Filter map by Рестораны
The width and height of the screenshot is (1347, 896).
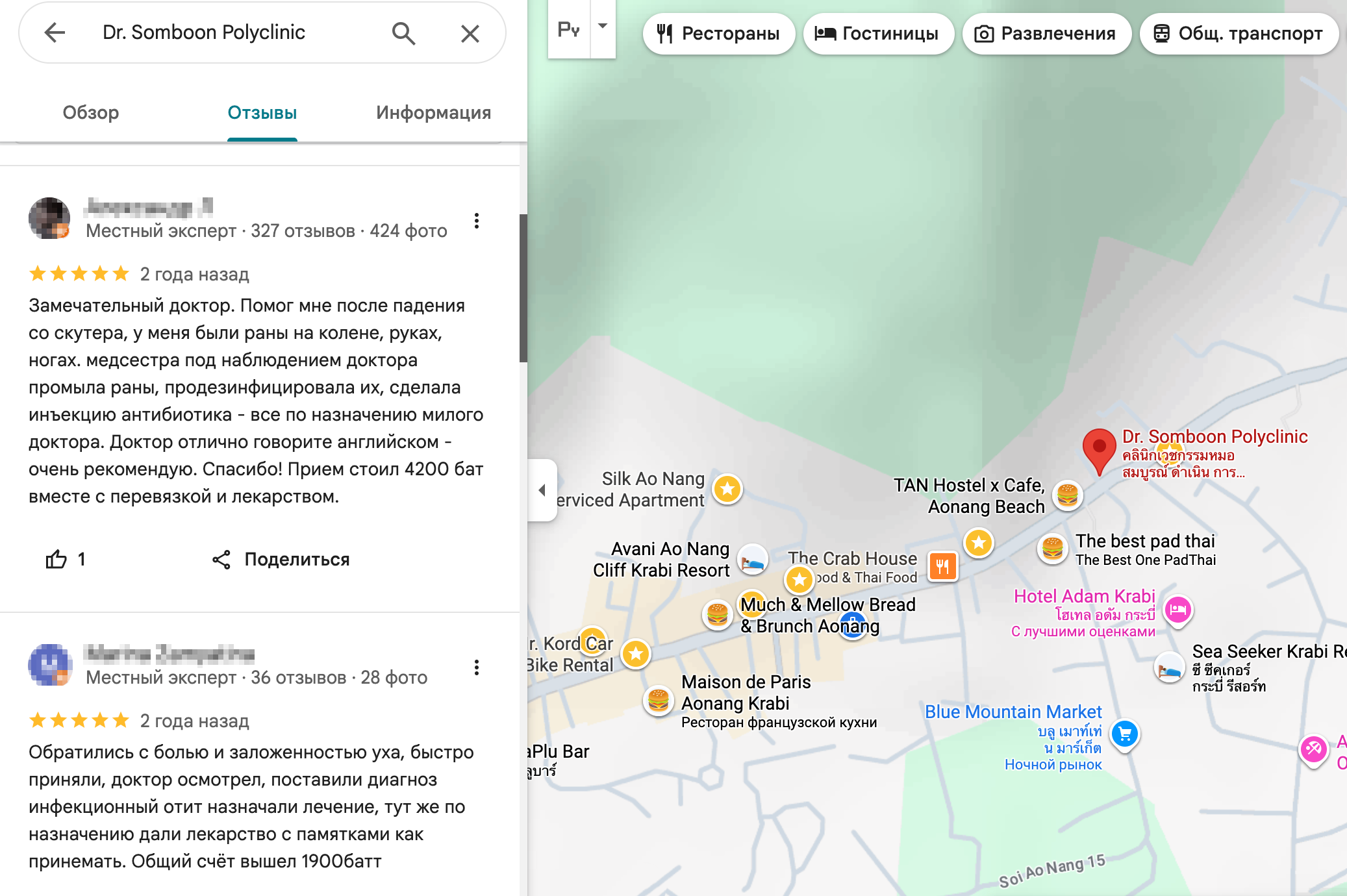tap(718, 33)
